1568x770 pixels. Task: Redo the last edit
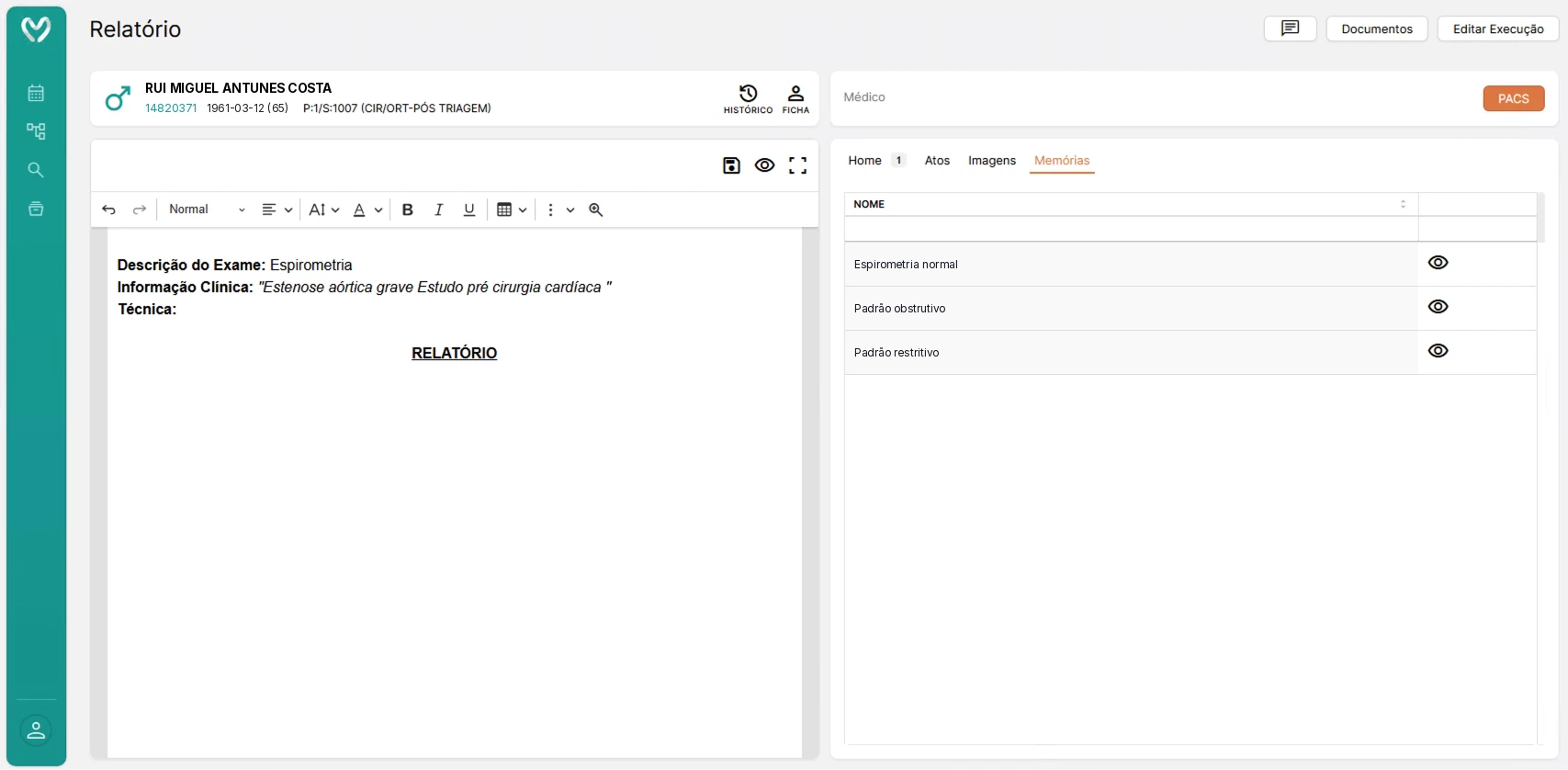click(140, 209)
